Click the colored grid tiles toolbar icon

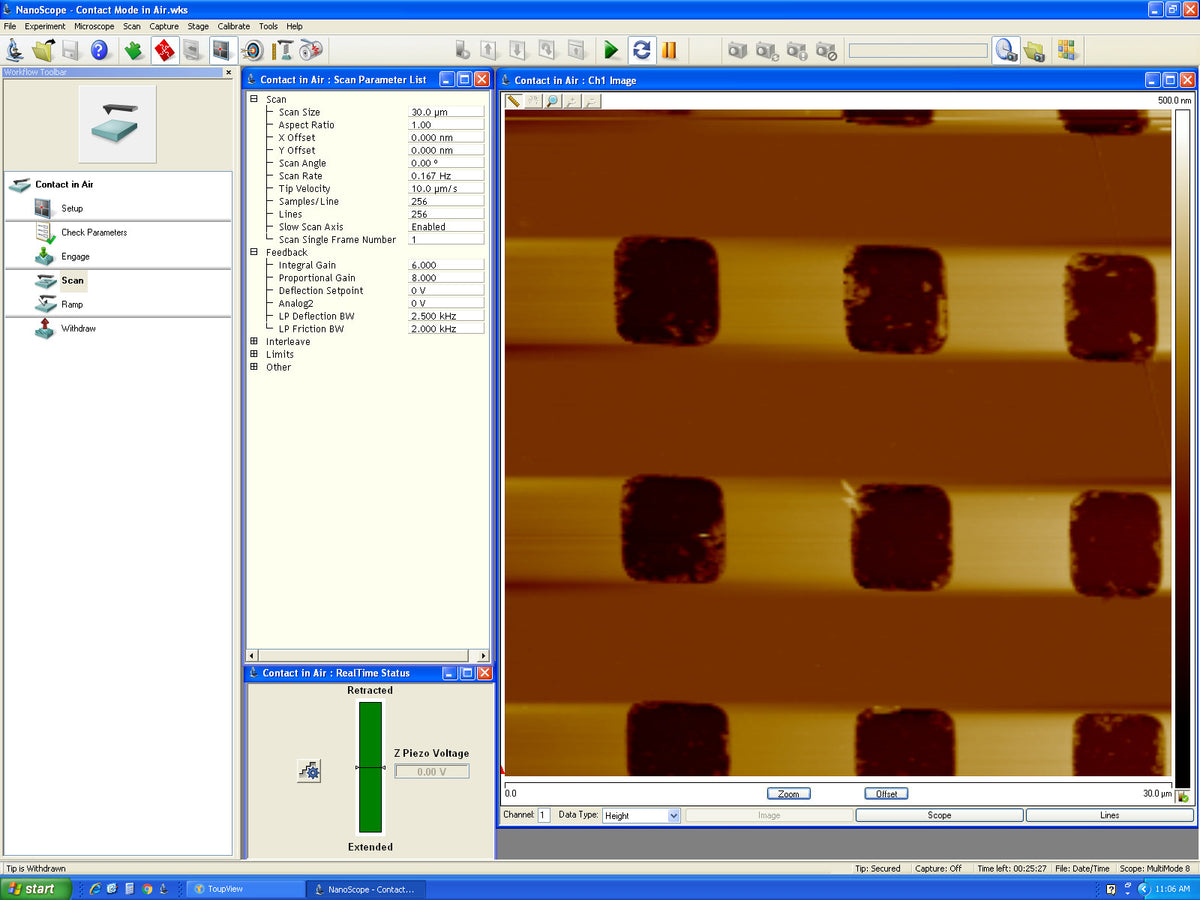point(1066,50)
